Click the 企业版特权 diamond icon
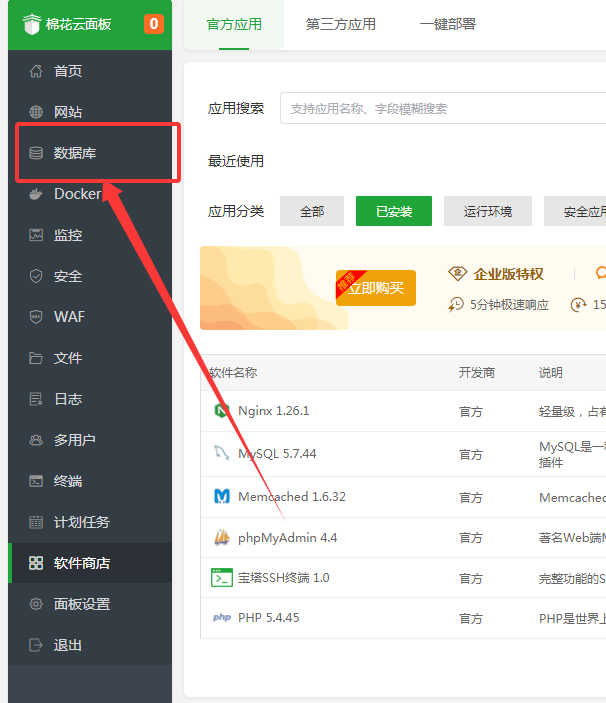The width and height of the screenshot is (606, 703). click(x=458, y=273)
